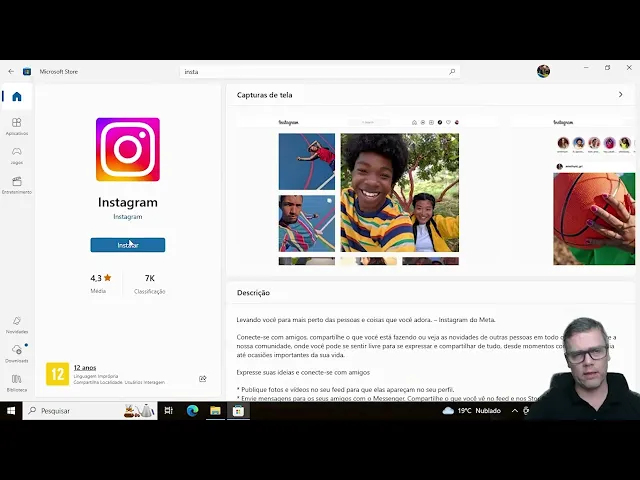
Task: Click 'Expresse suas ideias e conecte-se' text
Action: point(303,372)
